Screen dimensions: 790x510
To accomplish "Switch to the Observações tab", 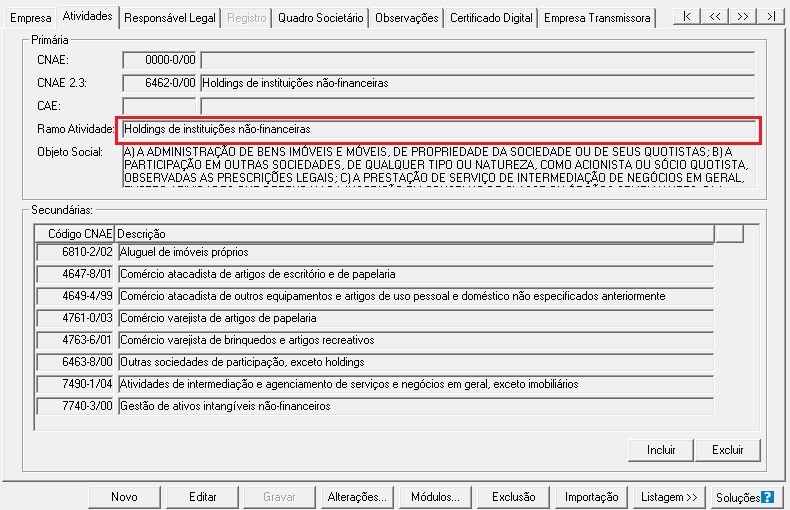I will pyautogui.click(x=407, y=18).
